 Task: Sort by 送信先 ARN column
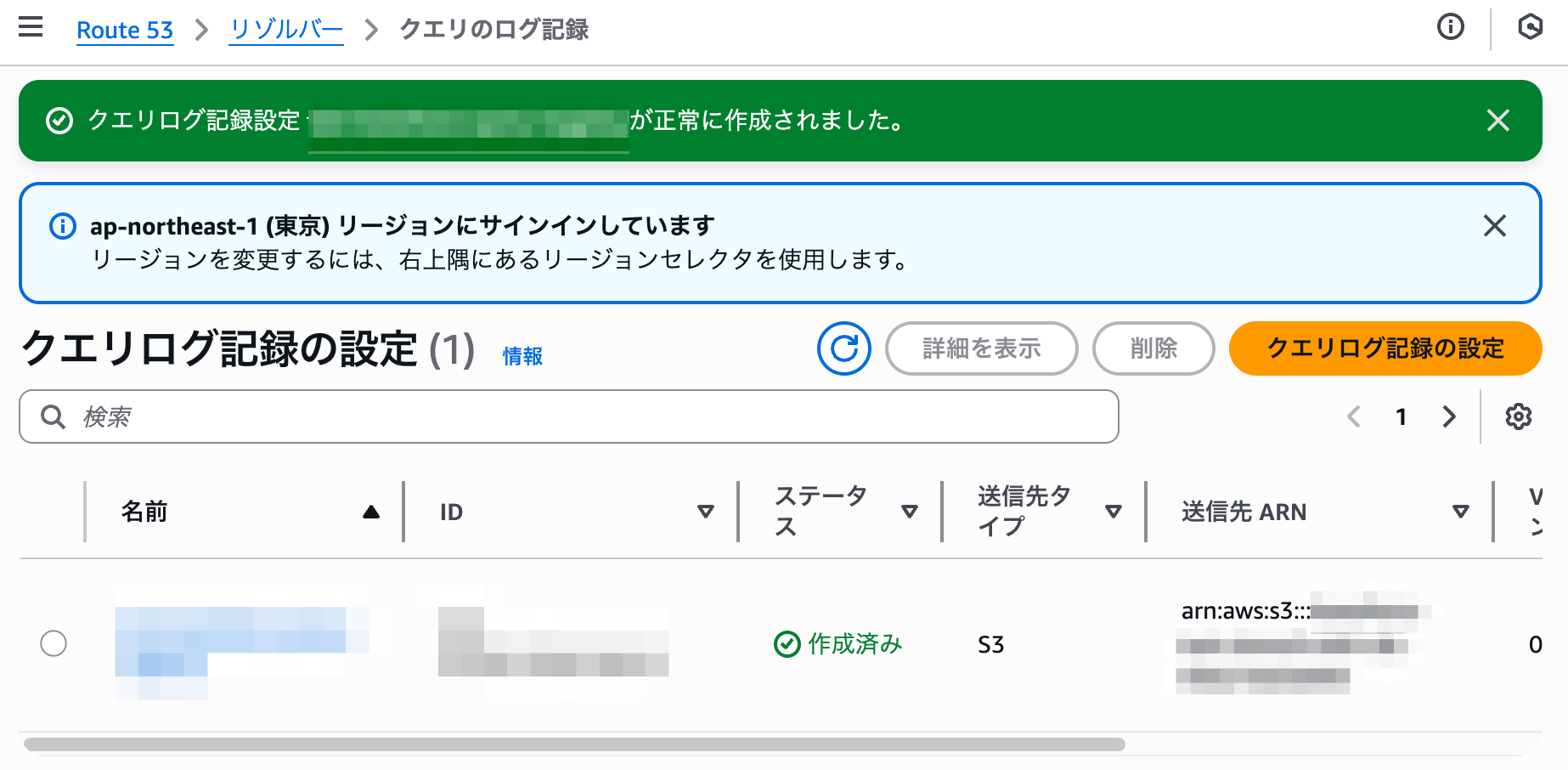1460,512
